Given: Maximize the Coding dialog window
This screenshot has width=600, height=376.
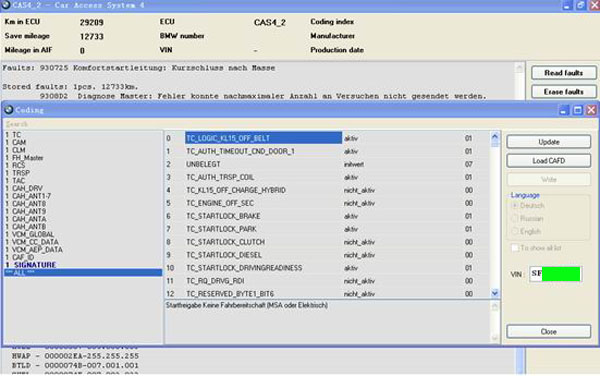Looking at the screenshot, I should click(x=577, y=110).
